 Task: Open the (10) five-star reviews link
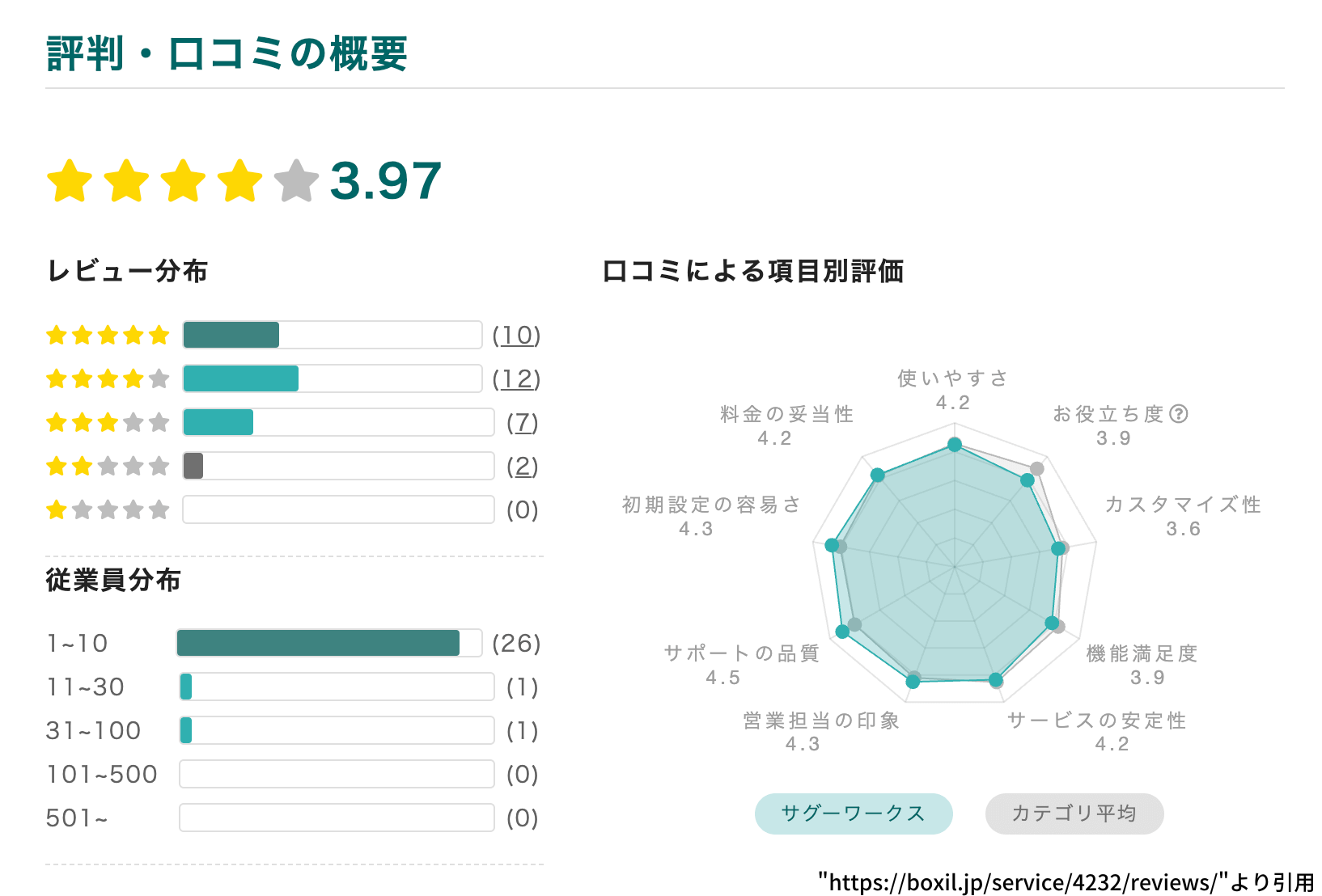[516, 336]
